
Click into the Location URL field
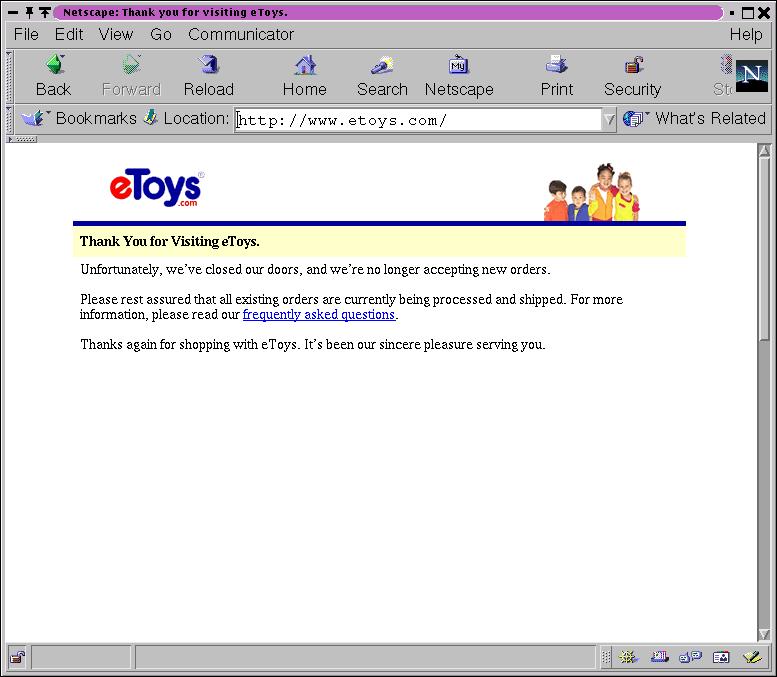point(418,120)
